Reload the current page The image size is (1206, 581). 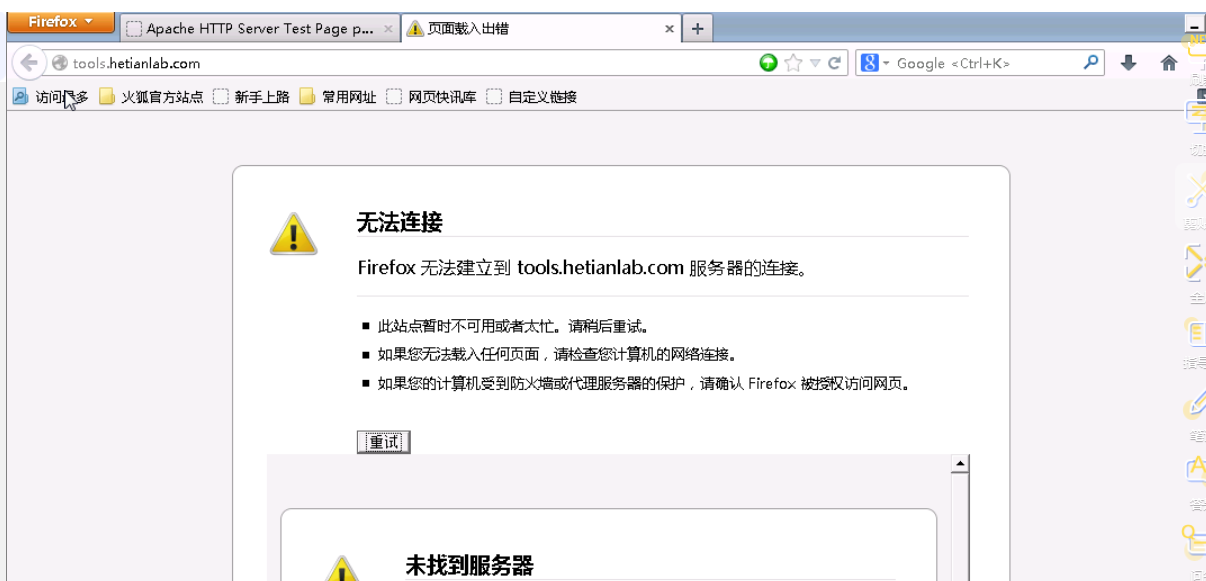(833, 63)
